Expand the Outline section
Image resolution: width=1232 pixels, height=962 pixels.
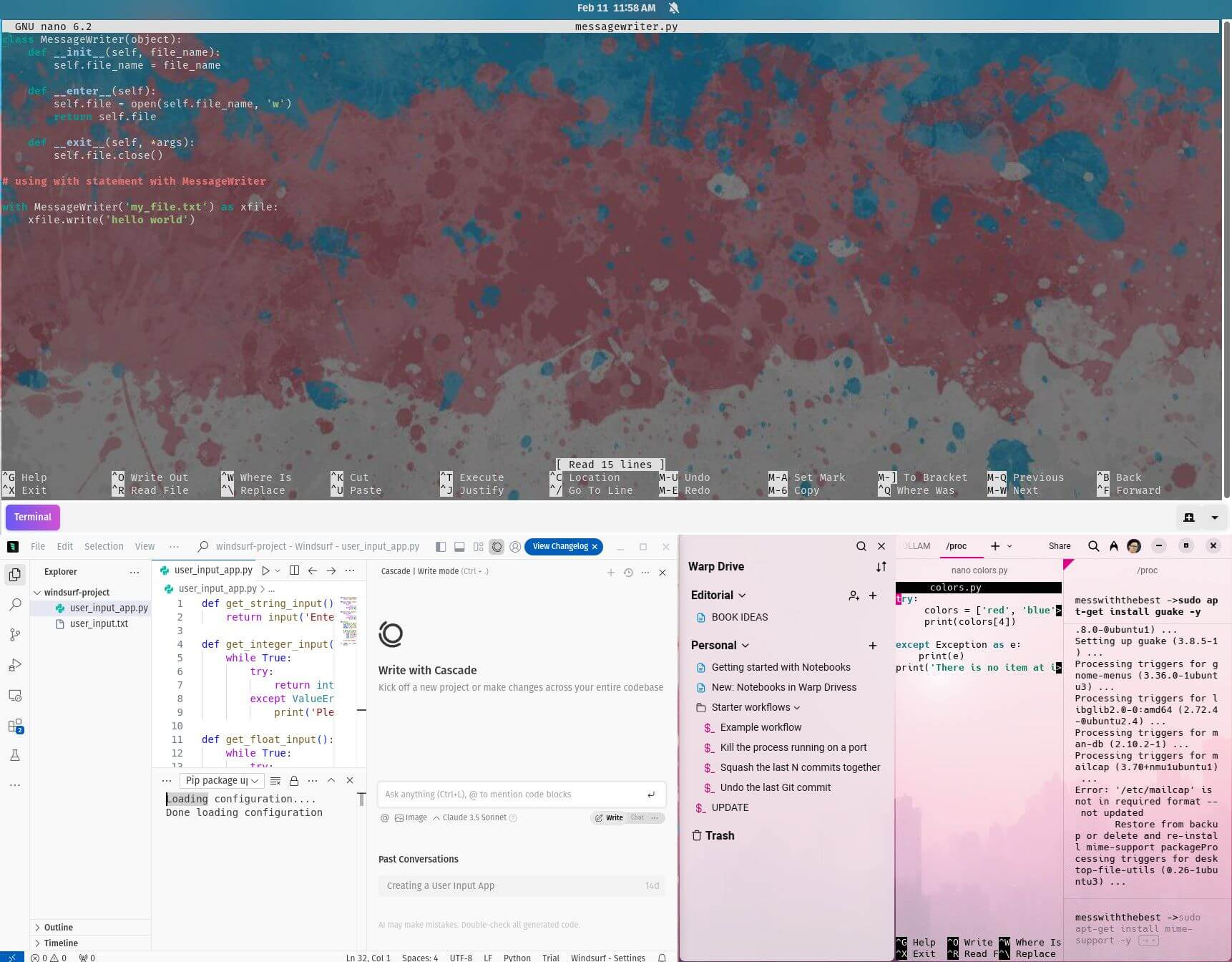pyautogui.click(x=59, y=927)
